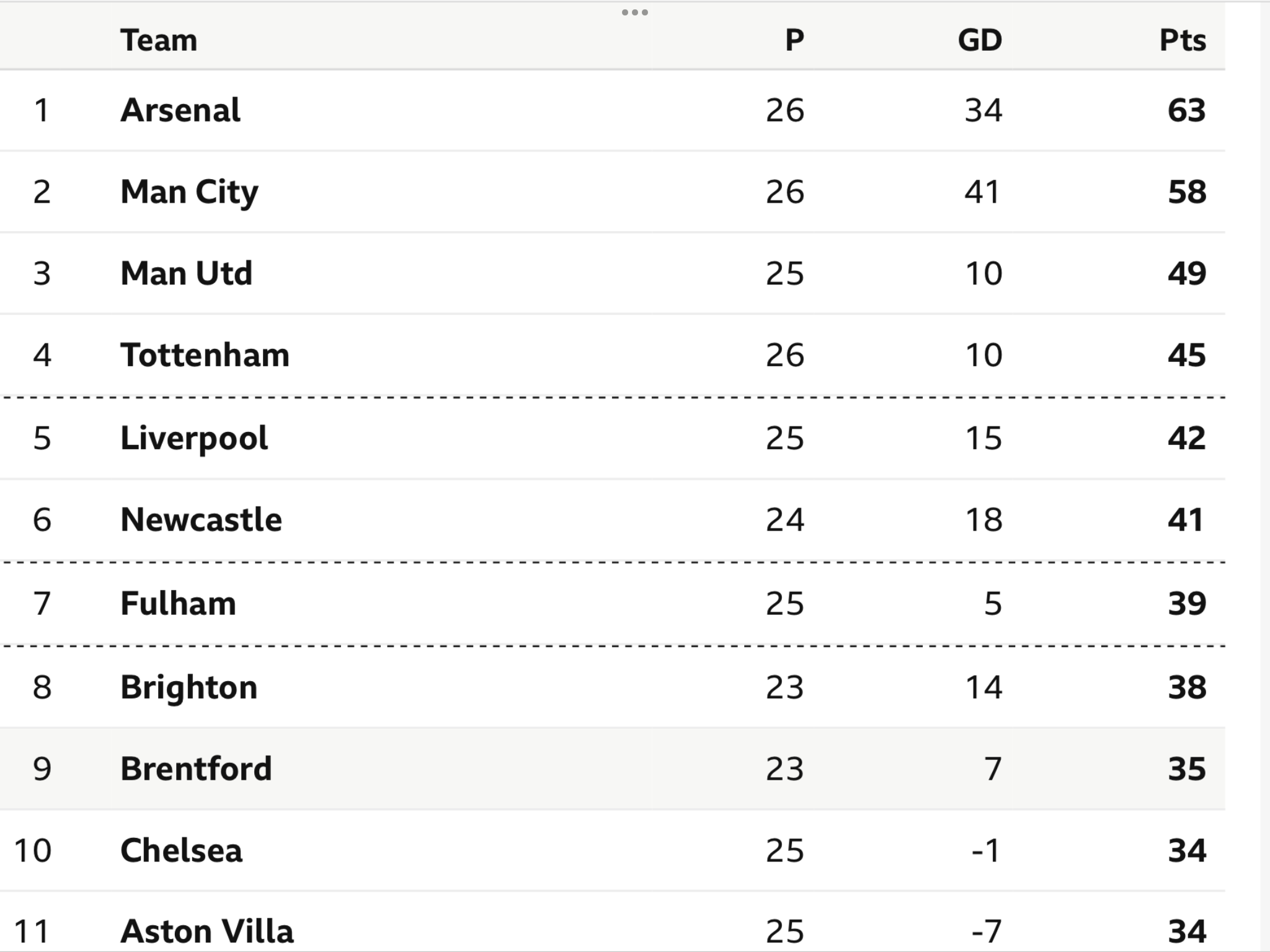Open the Tottenham team page
Screen dimensions: 1270x952
click(205, 355)
